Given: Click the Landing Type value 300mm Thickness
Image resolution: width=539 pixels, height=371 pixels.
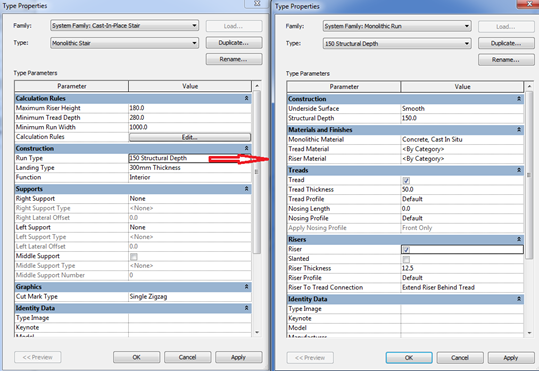Looking at the screenshot, I should pyautogui.click(x=190, y=168).
